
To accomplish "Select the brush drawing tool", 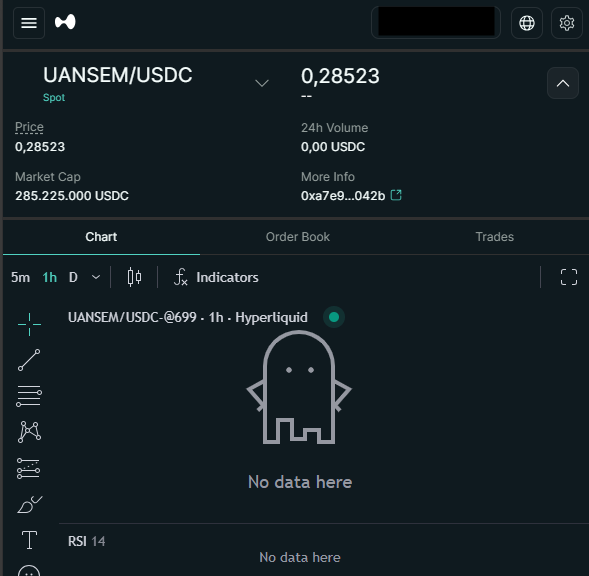I will click(x=29, y=504).
